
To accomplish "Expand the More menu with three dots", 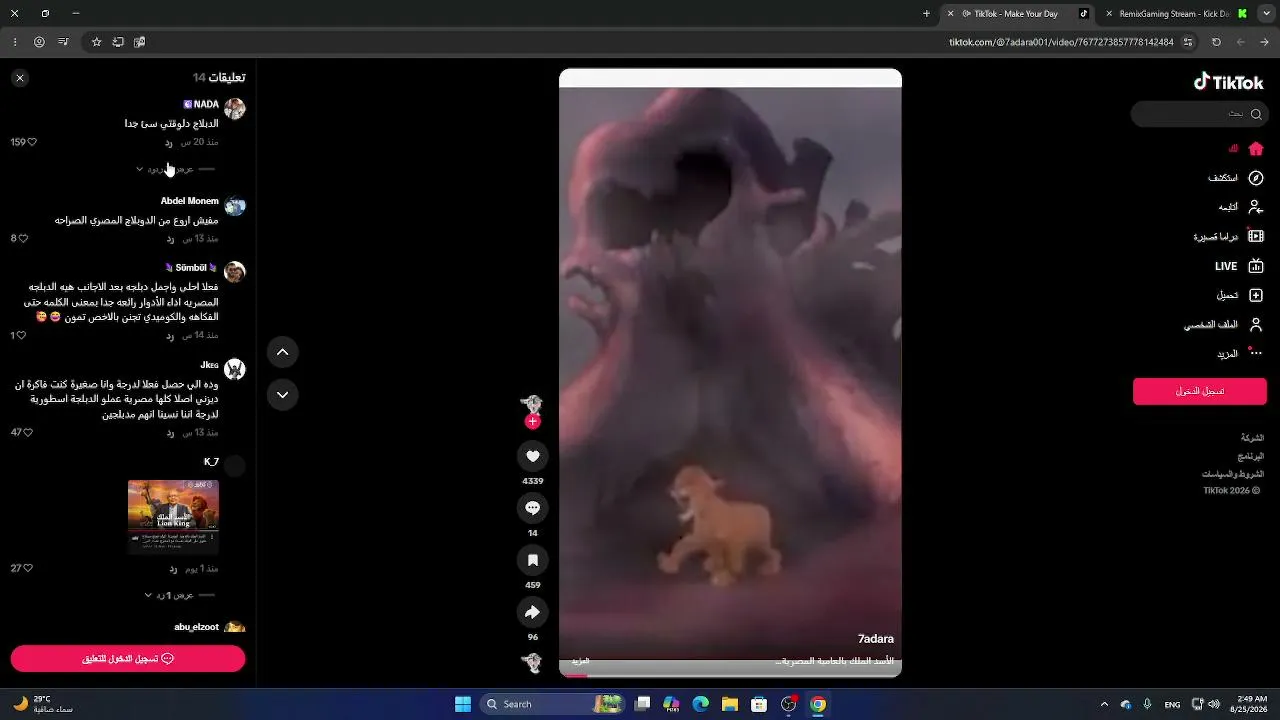I will 1256,354.
